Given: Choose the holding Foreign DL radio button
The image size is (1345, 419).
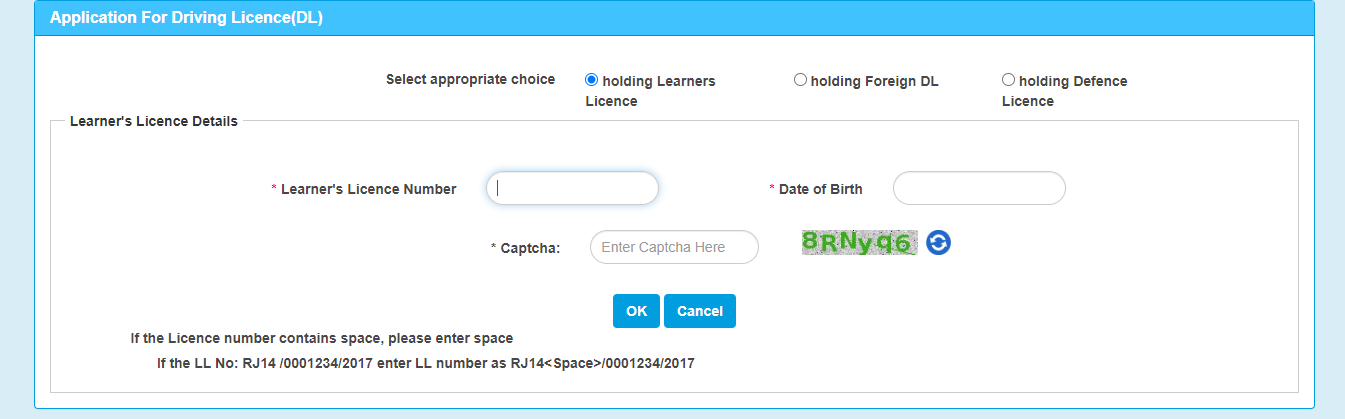Looking at the screenshot, I should (x=800, y=80).
